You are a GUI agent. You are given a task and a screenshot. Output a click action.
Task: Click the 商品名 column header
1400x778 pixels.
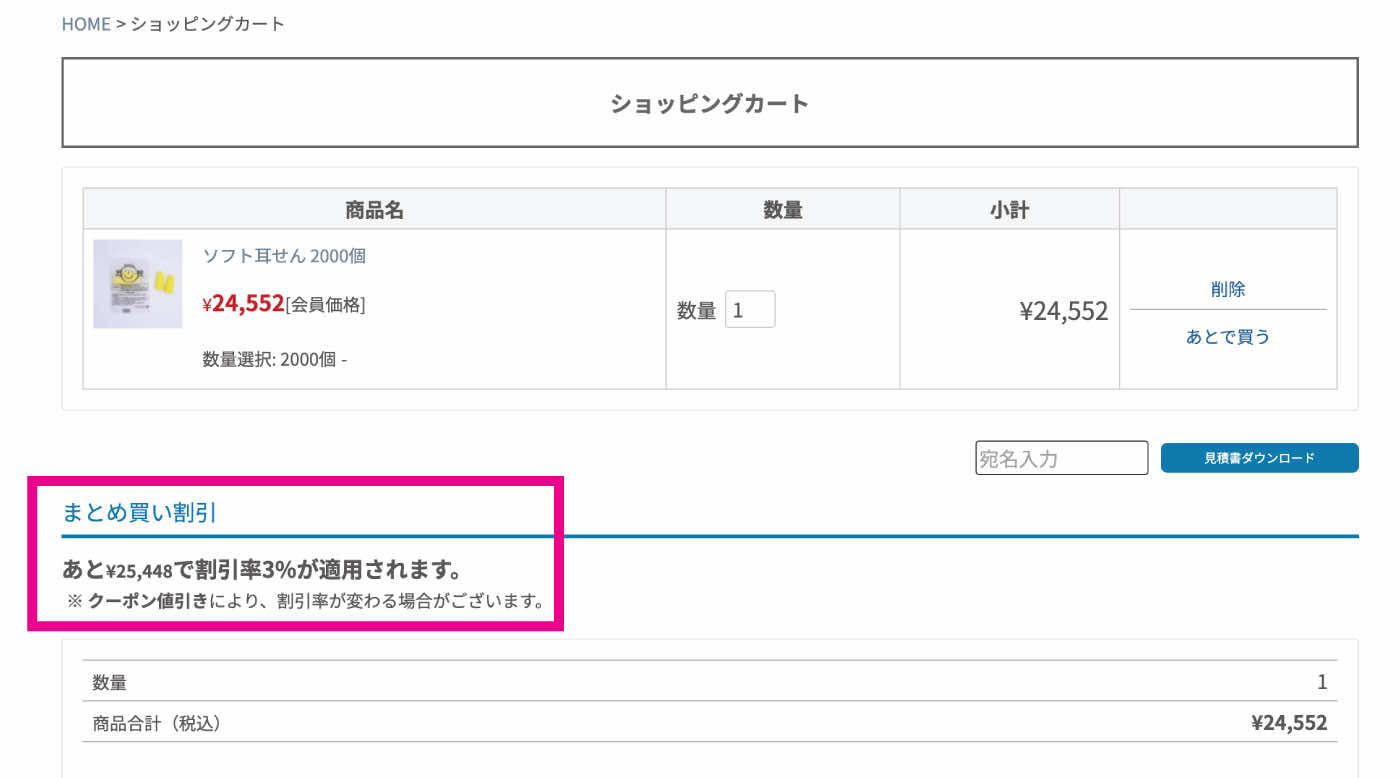374,210
